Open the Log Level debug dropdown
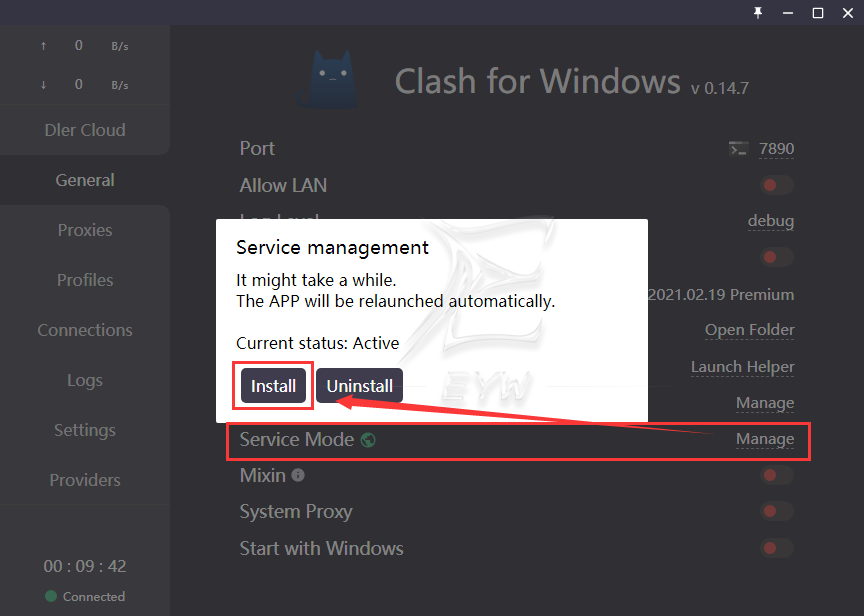Image resolution: width=864 pixels, height=616 pixels. click(x=770, y=221)
